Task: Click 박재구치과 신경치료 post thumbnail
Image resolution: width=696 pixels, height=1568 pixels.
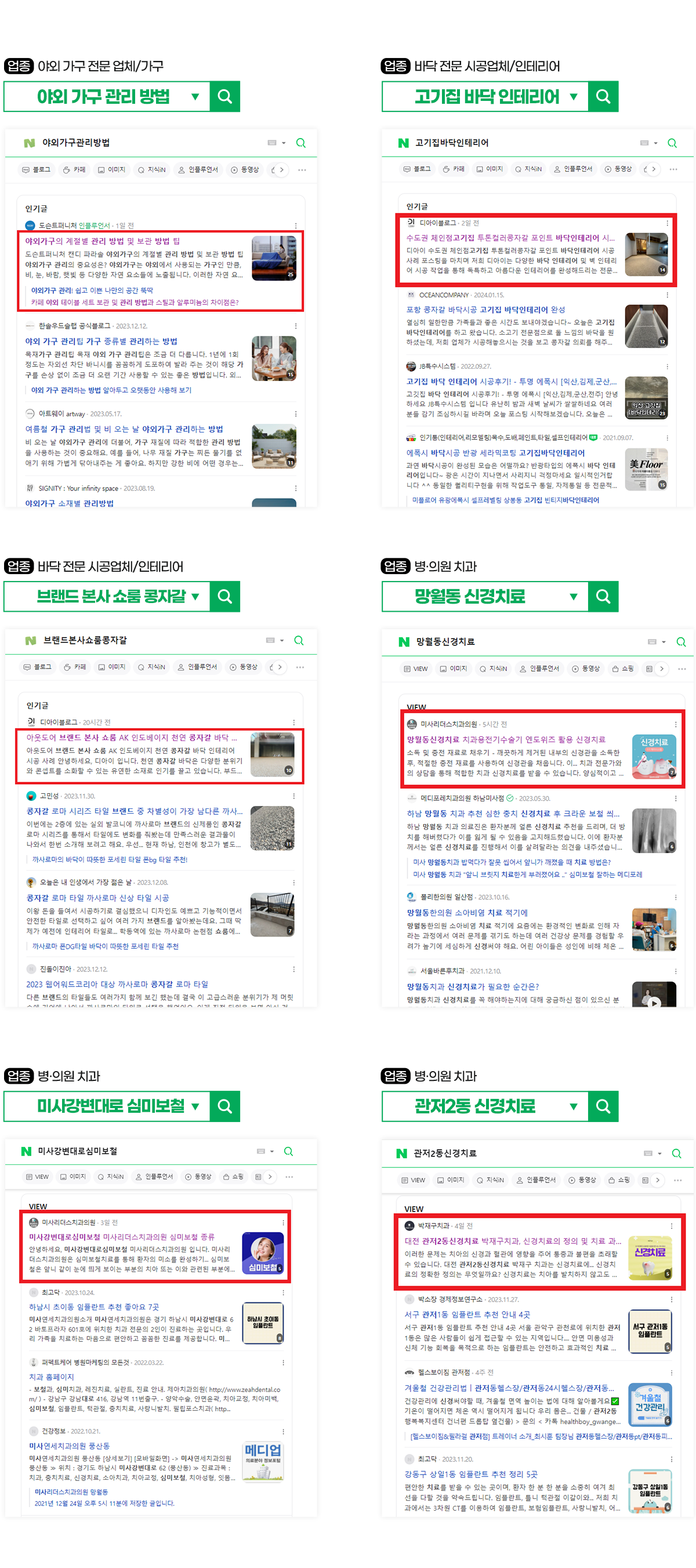Action: [x=650, y=1258]
